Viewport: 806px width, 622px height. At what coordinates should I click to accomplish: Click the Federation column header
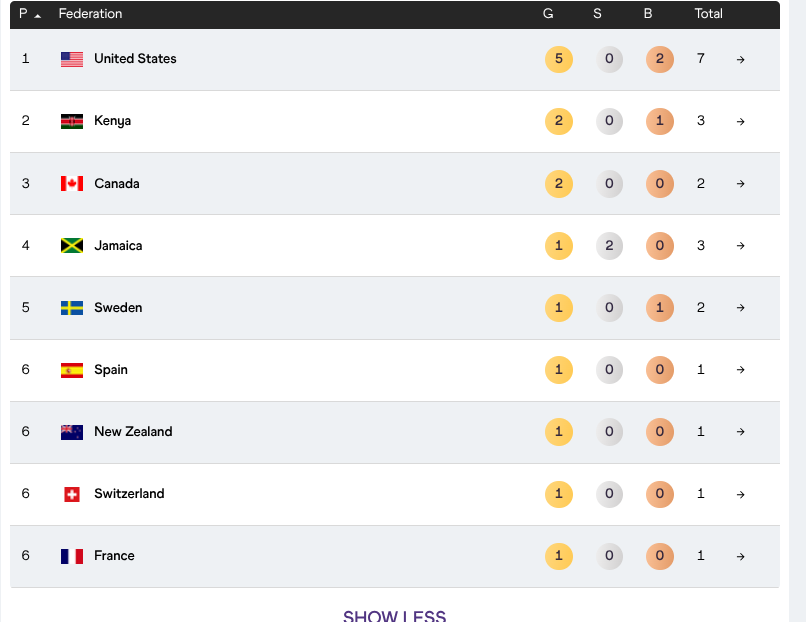pyautogui.click(x=90, y=14)
